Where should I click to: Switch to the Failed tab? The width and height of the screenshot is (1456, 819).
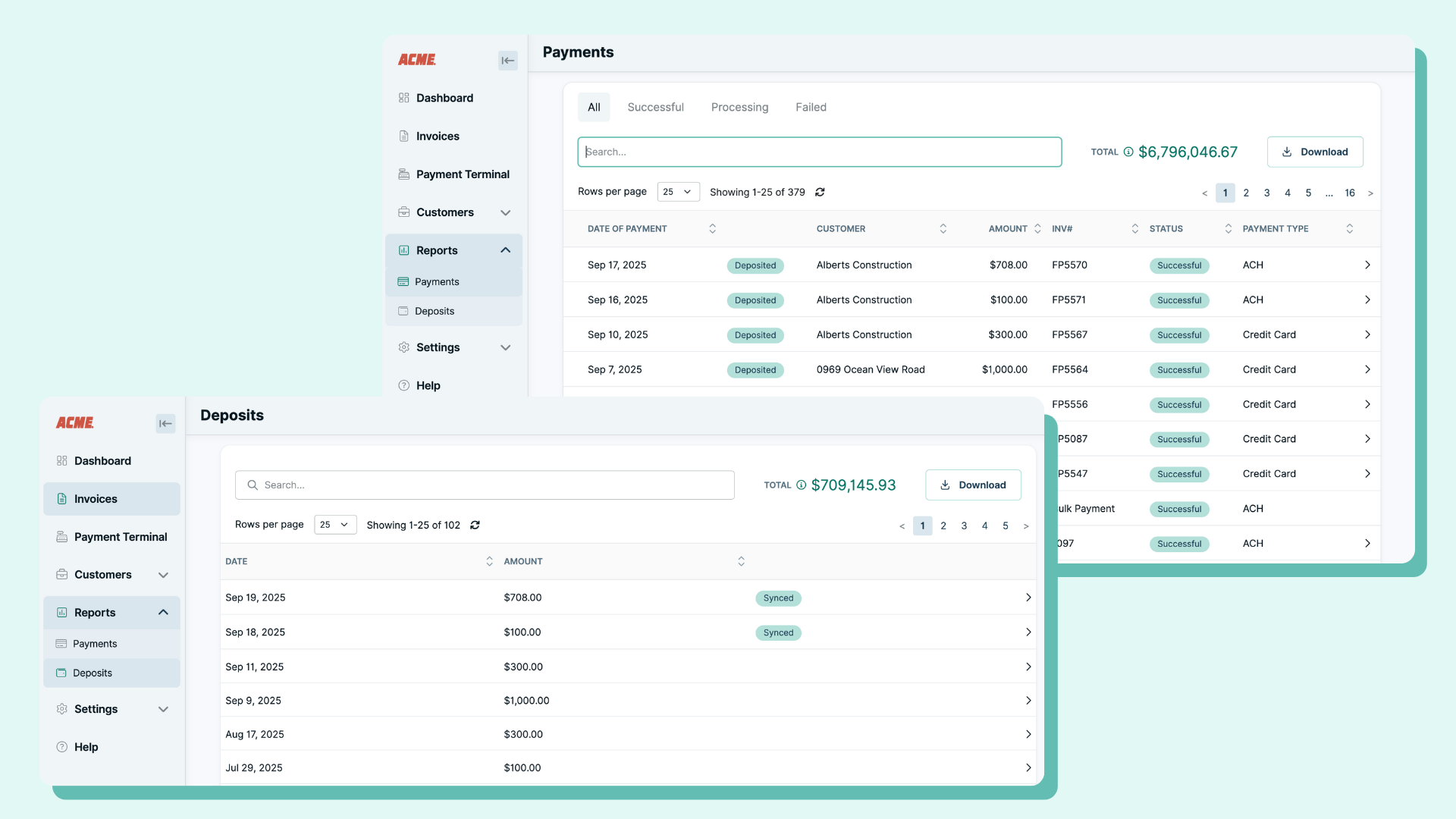pos(811,107)
